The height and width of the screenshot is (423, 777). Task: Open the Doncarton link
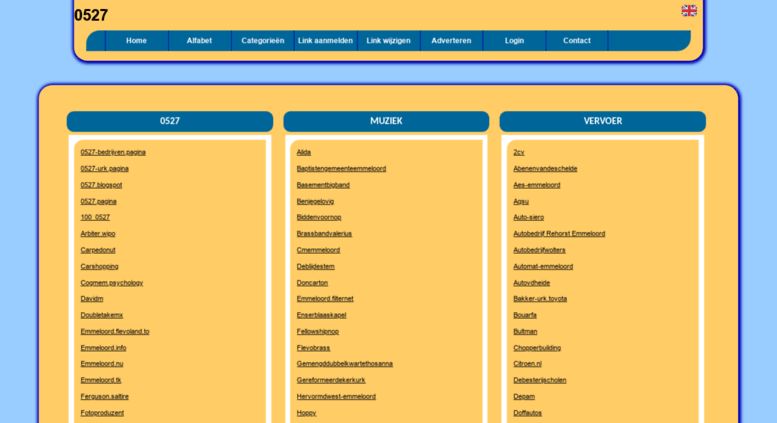313,282
